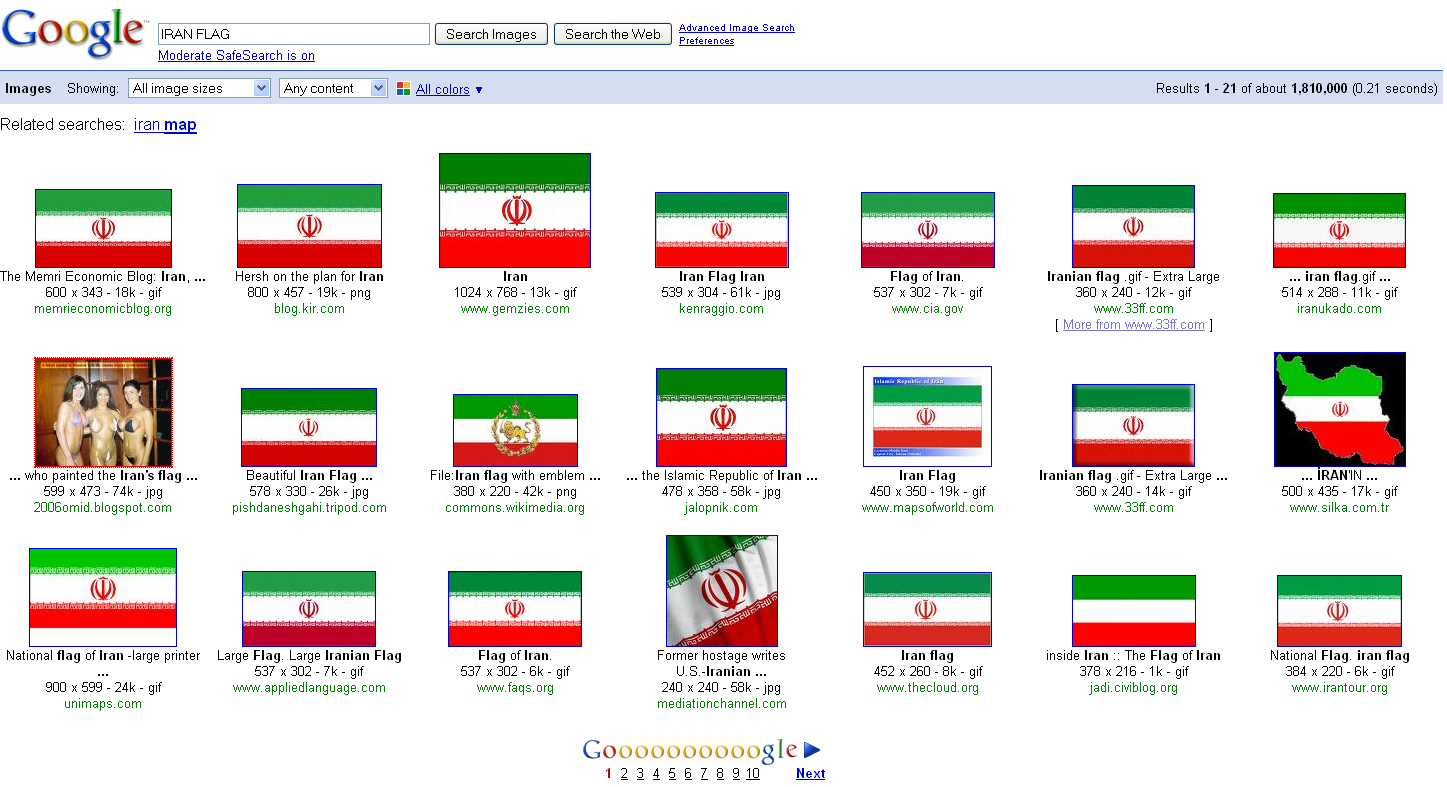Select the iran map related search
The height and width of the screenshot is (787, 1447).
[165, 125]
